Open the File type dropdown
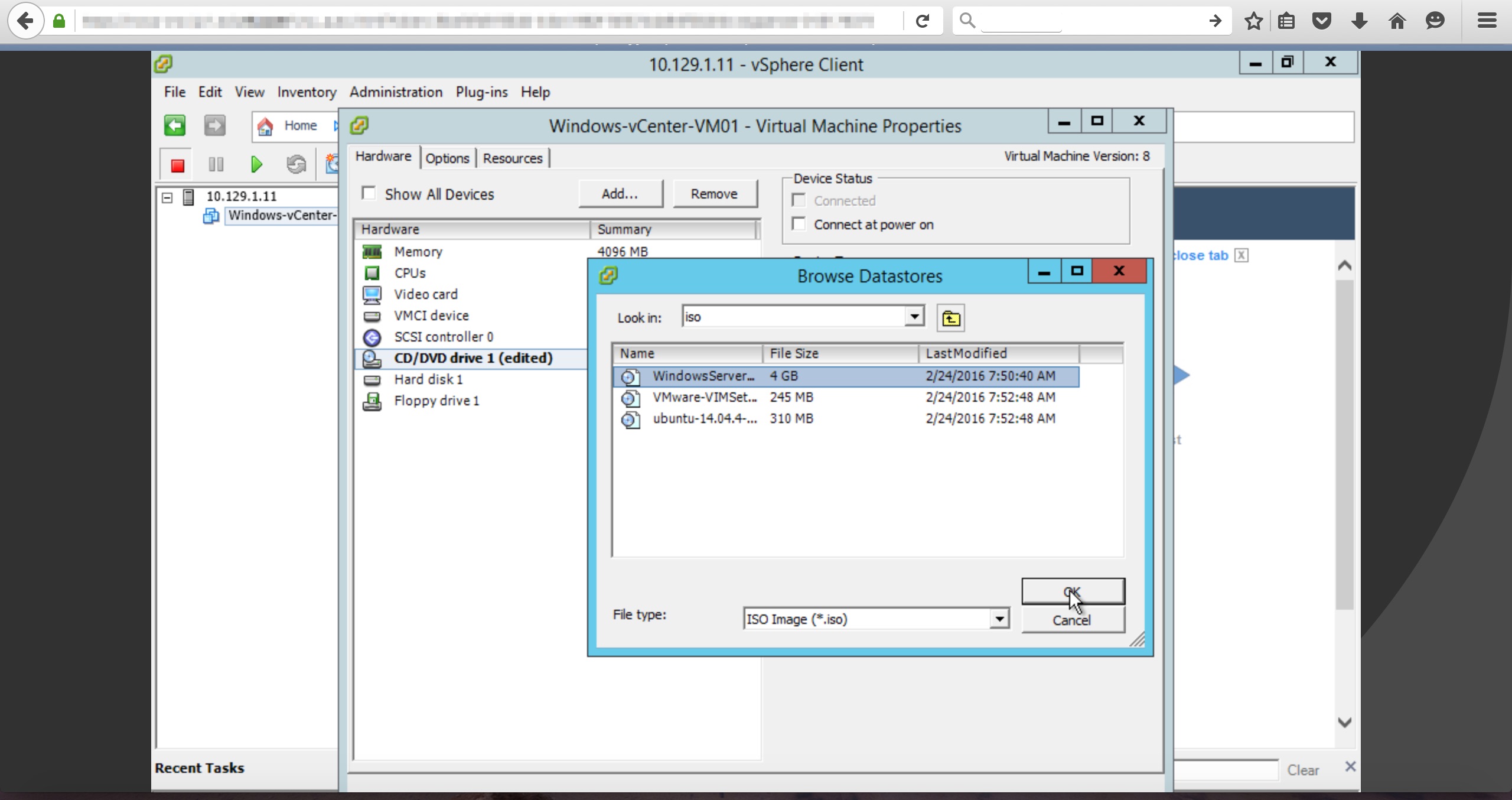 [999, 619]
